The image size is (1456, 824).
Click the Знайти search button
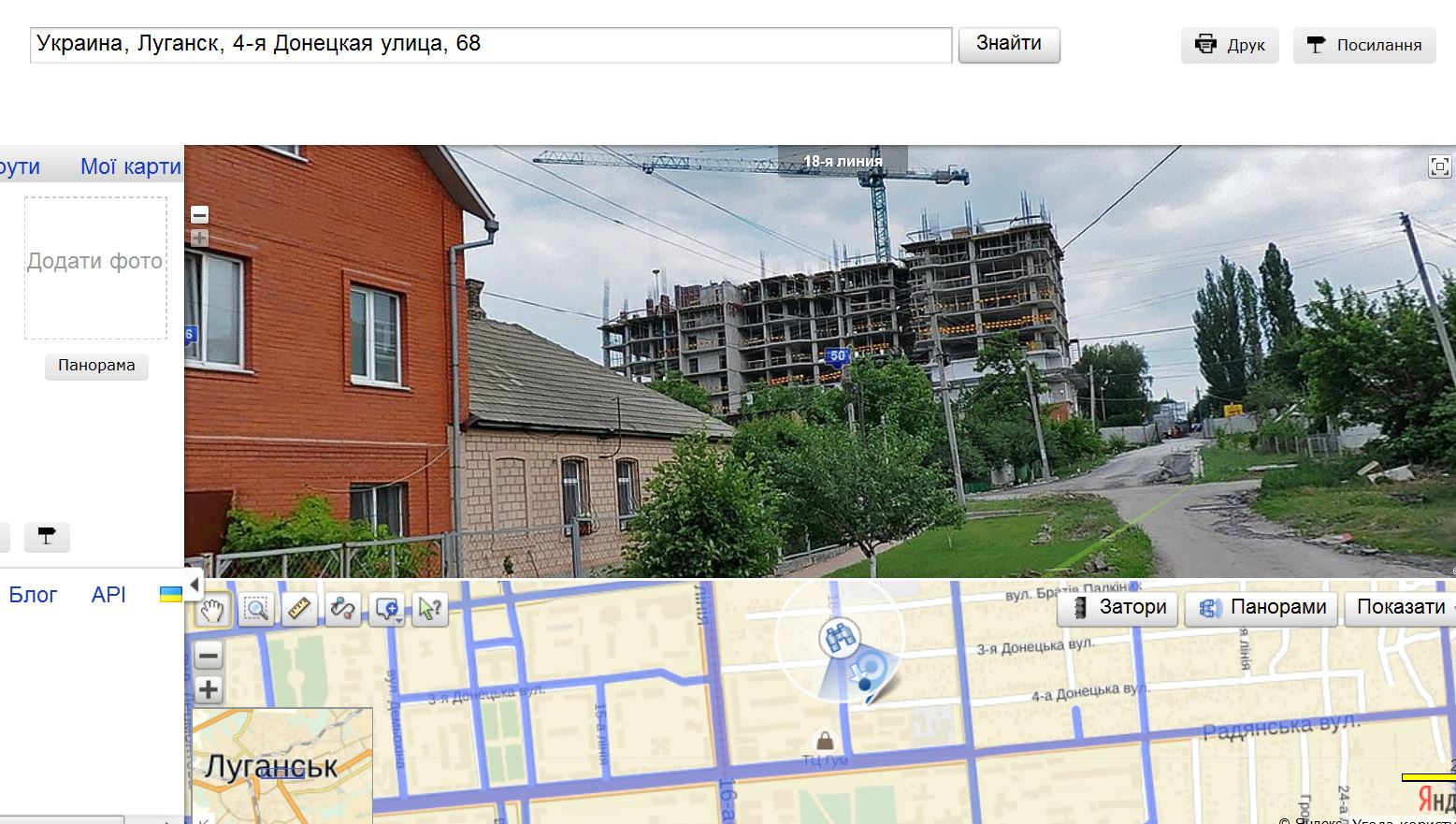1009,44
